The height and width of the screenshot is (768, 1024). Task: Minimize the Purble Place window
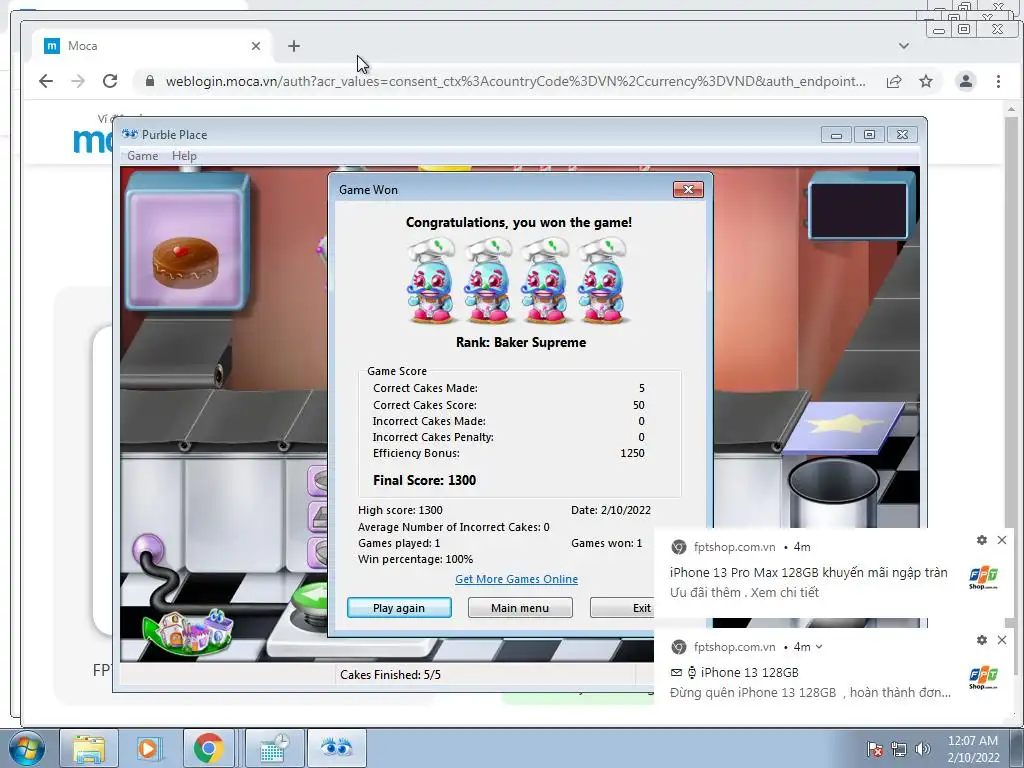pyautogui.click(x=836, y=135)
